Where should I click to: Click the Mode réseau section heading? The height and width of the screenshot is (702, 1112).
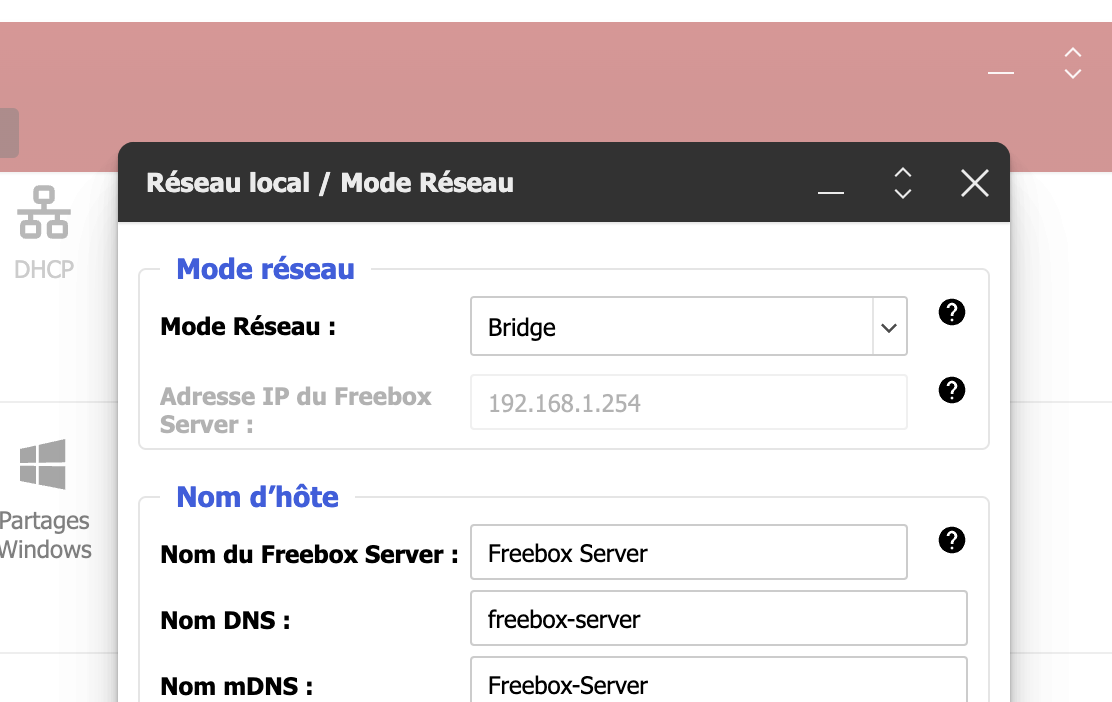(265, 269)
